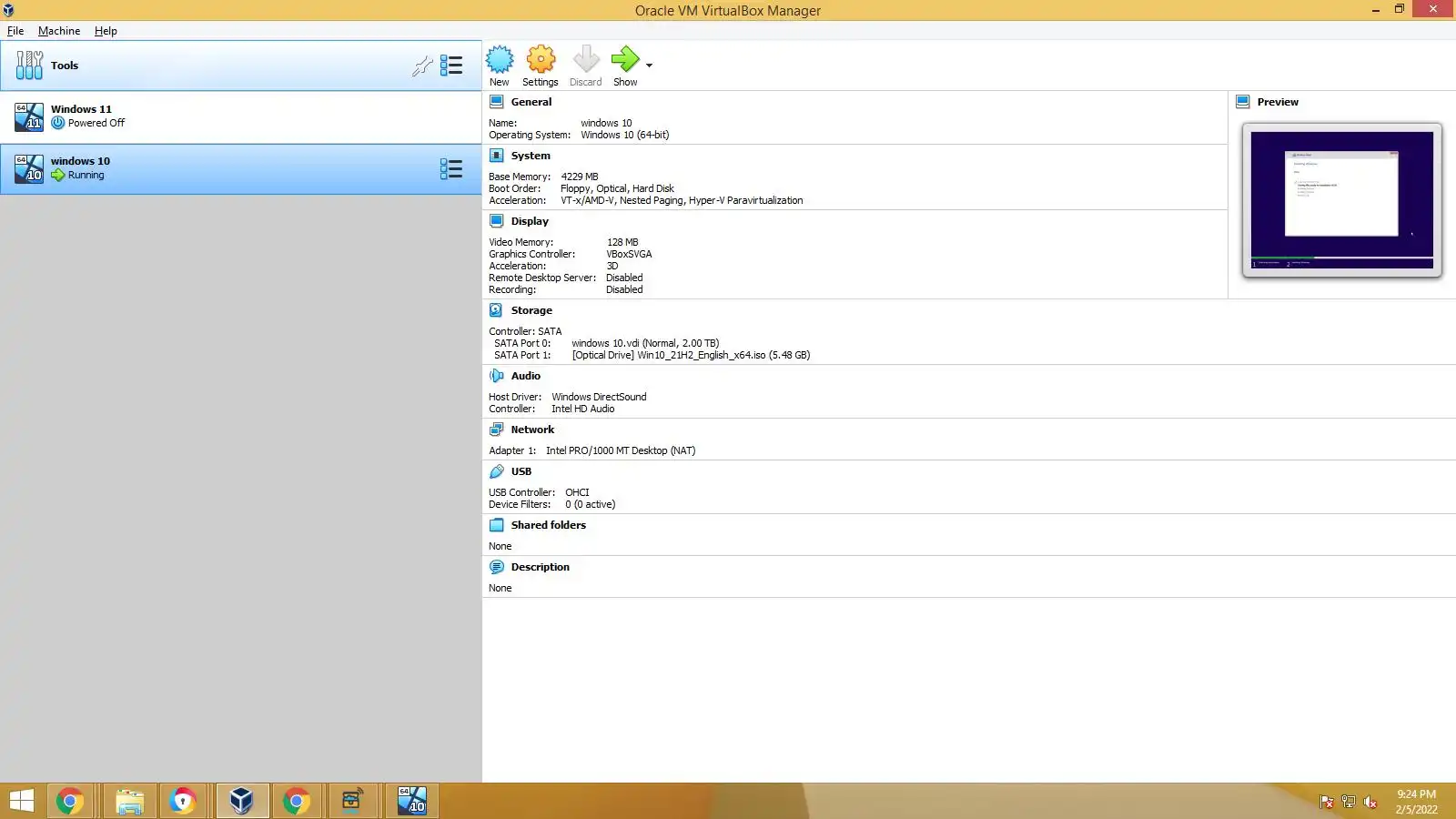This screenshot has width=1456, height=819.
Task: Select the Windows 11 VM icon
Action: pos(29,116)
